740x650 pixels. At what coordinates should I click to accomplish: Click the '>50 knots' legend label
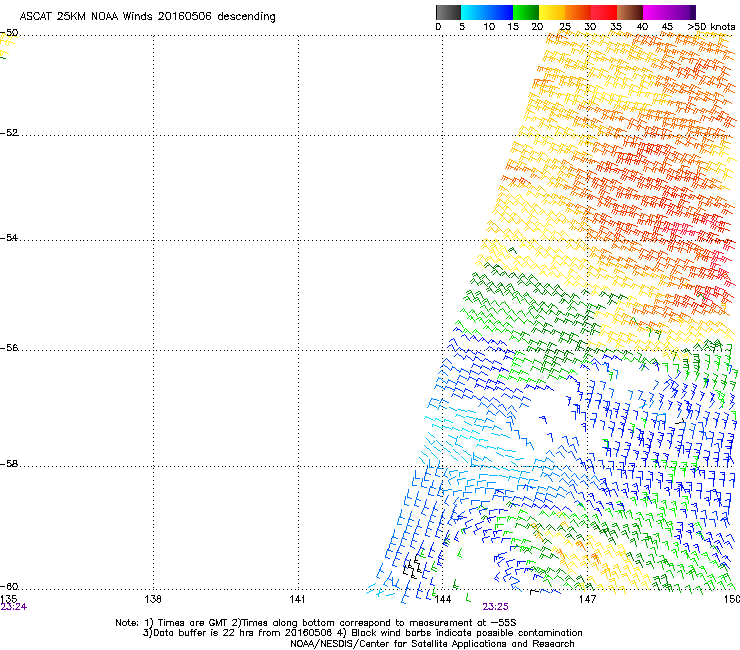711,26
